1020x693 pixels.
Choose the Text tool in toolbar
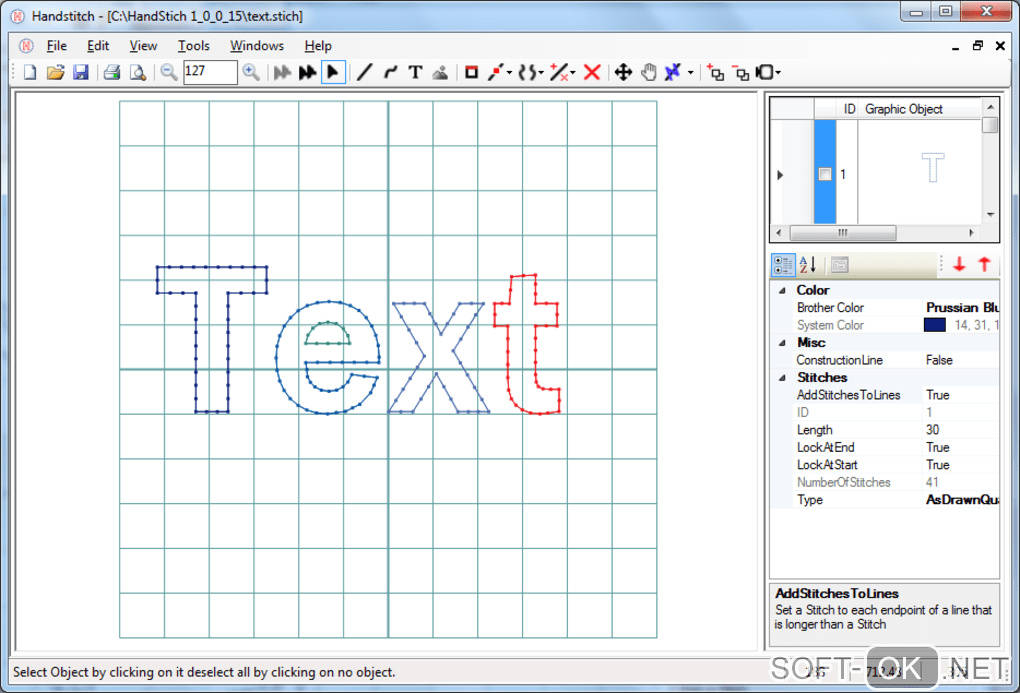tap(415, 72)
